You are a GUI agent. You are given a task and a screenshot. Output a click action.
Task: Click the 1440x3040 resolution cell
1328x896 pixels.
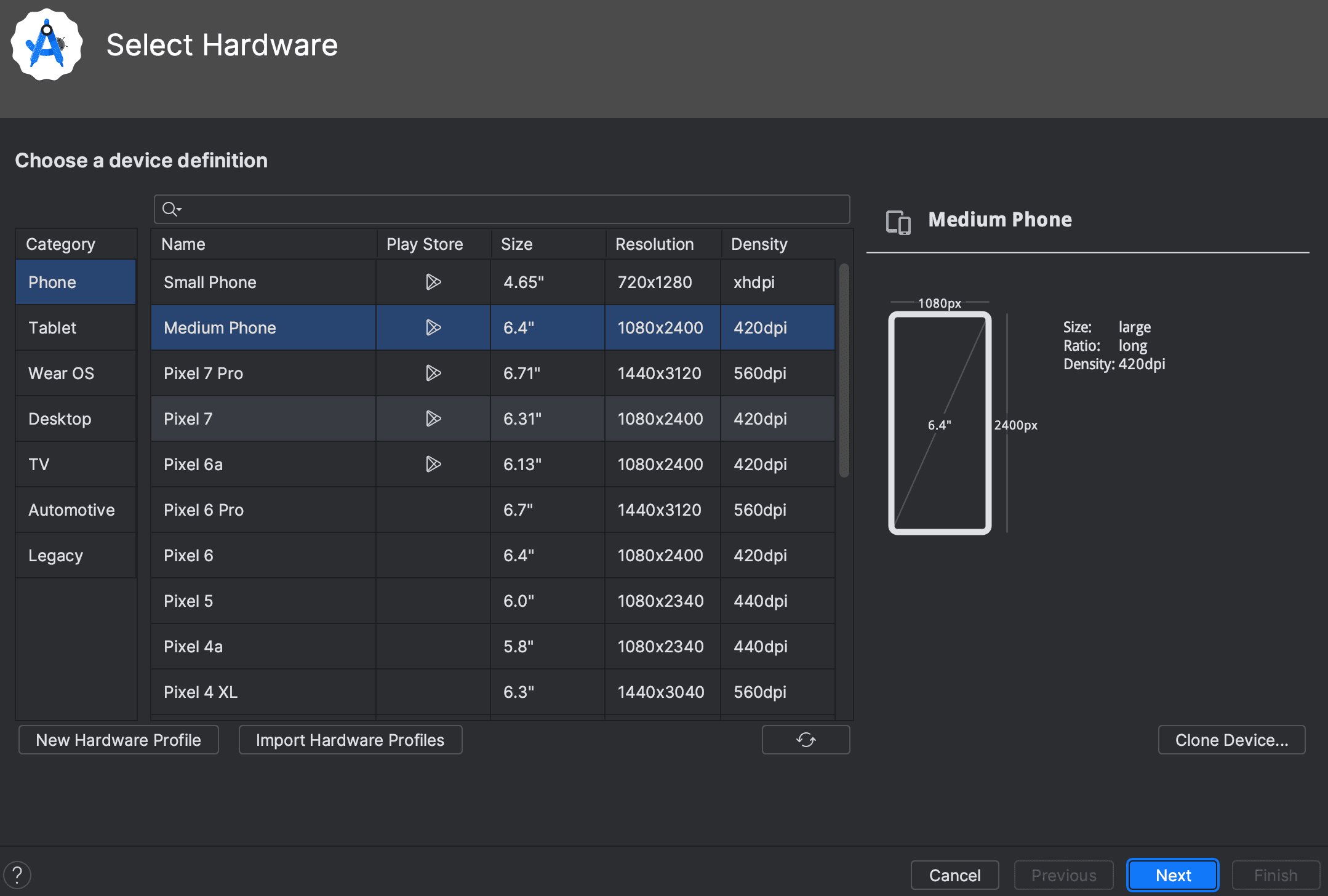point(663,692)
